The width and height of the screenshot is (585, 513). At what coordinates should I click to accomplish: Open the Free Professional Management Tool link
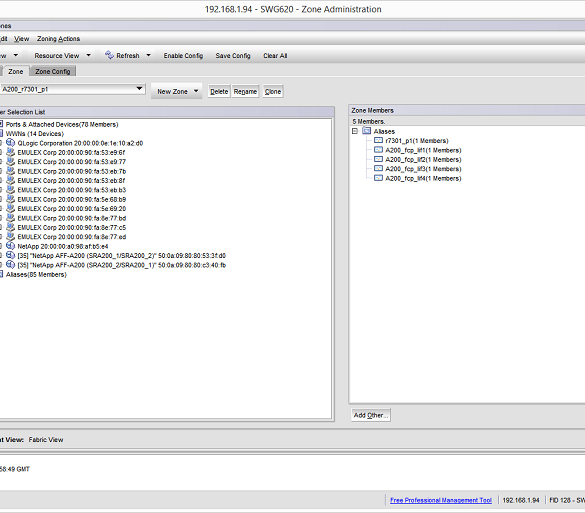click(441, 500)
